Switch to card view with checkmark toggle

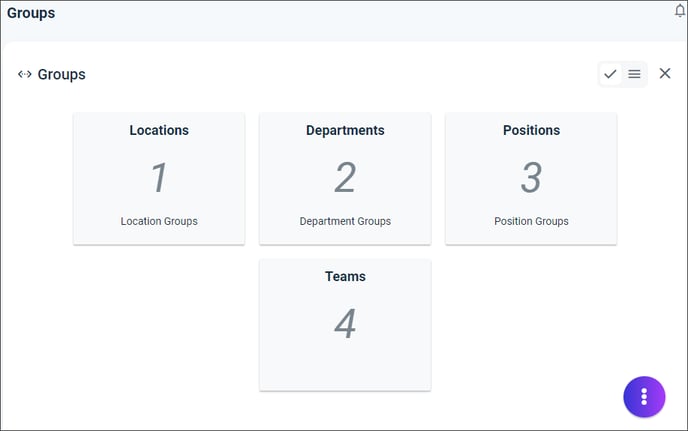610,74
